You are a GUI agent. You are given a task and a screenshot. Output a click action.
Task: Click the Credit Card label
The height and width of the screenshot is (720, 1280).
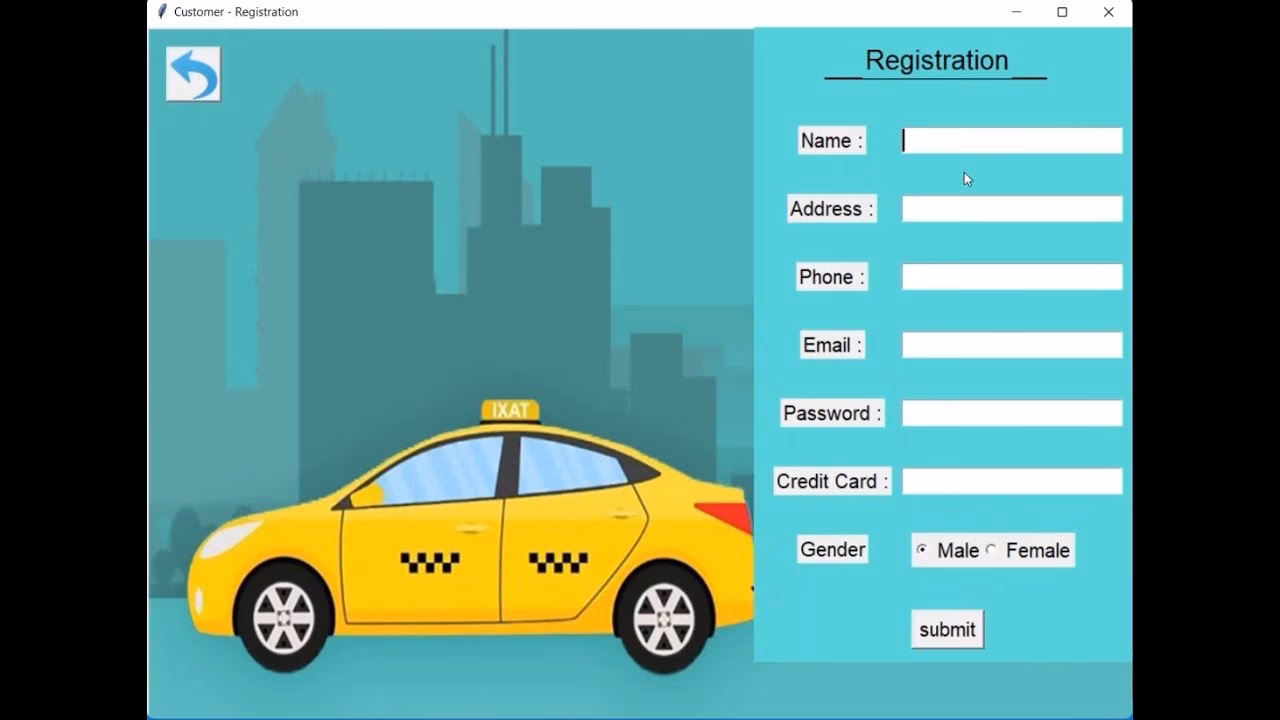[x=831, y=481]
